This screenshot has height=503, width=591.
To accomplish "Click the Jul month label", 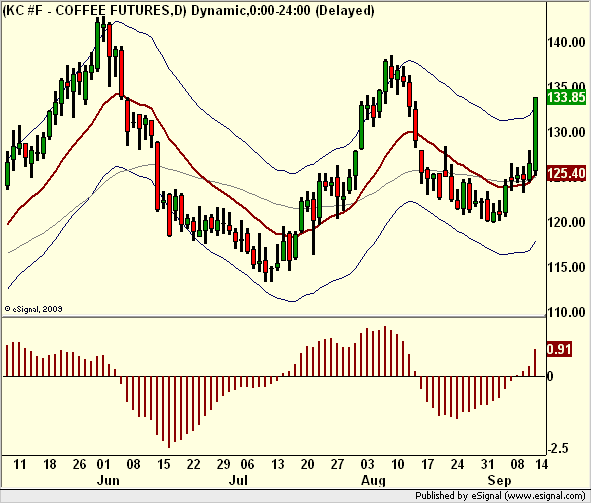I will 238,480.
